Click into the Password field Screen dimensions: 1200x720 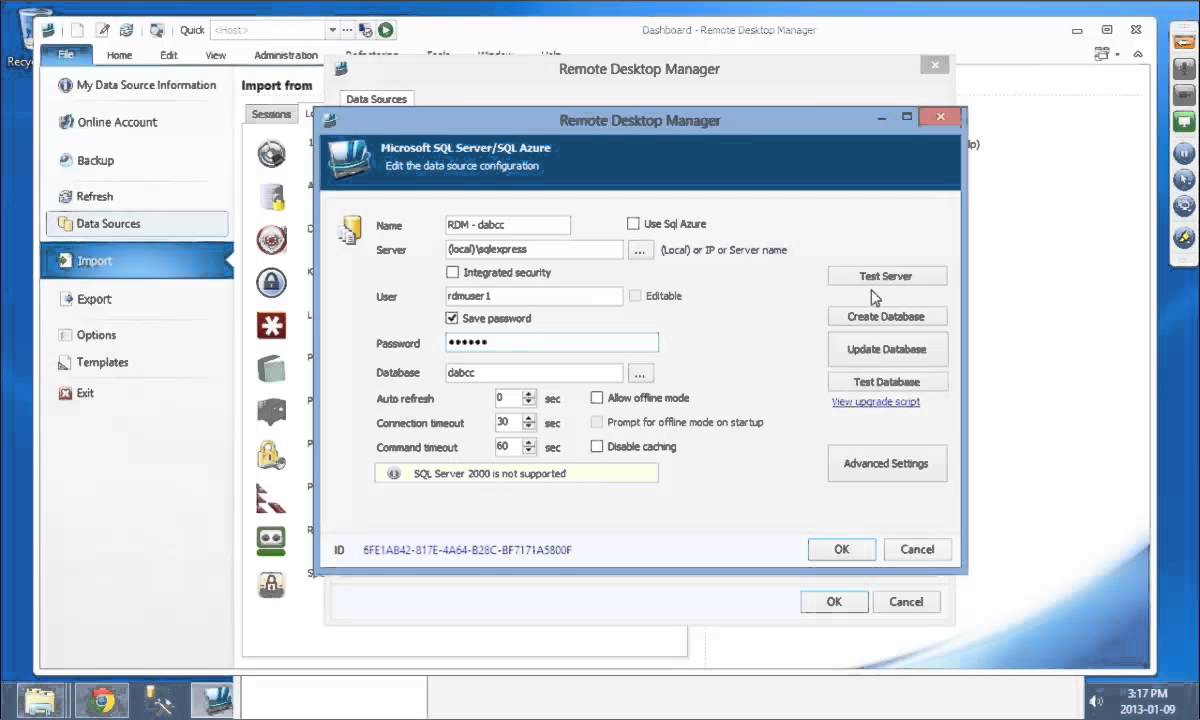coord(552,343)
